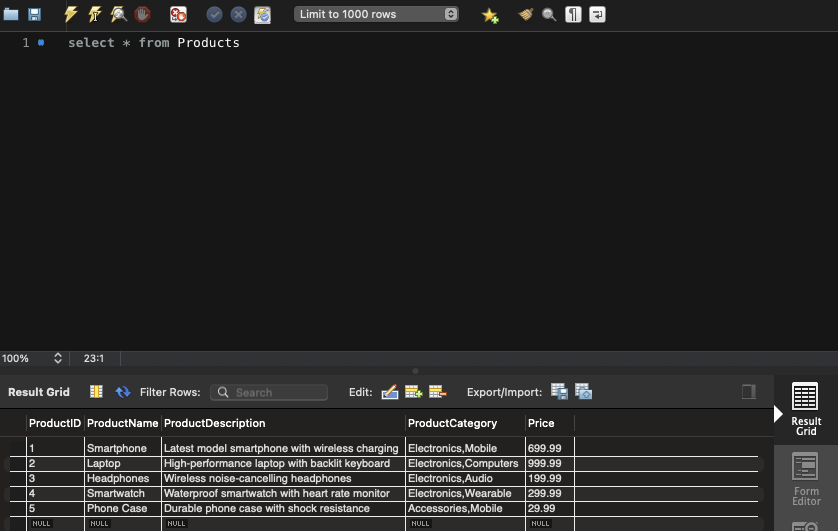This screenshot has height=531, width=838.
Task: Toggle auto-commit mode
Action: click(x=262, y=14)
